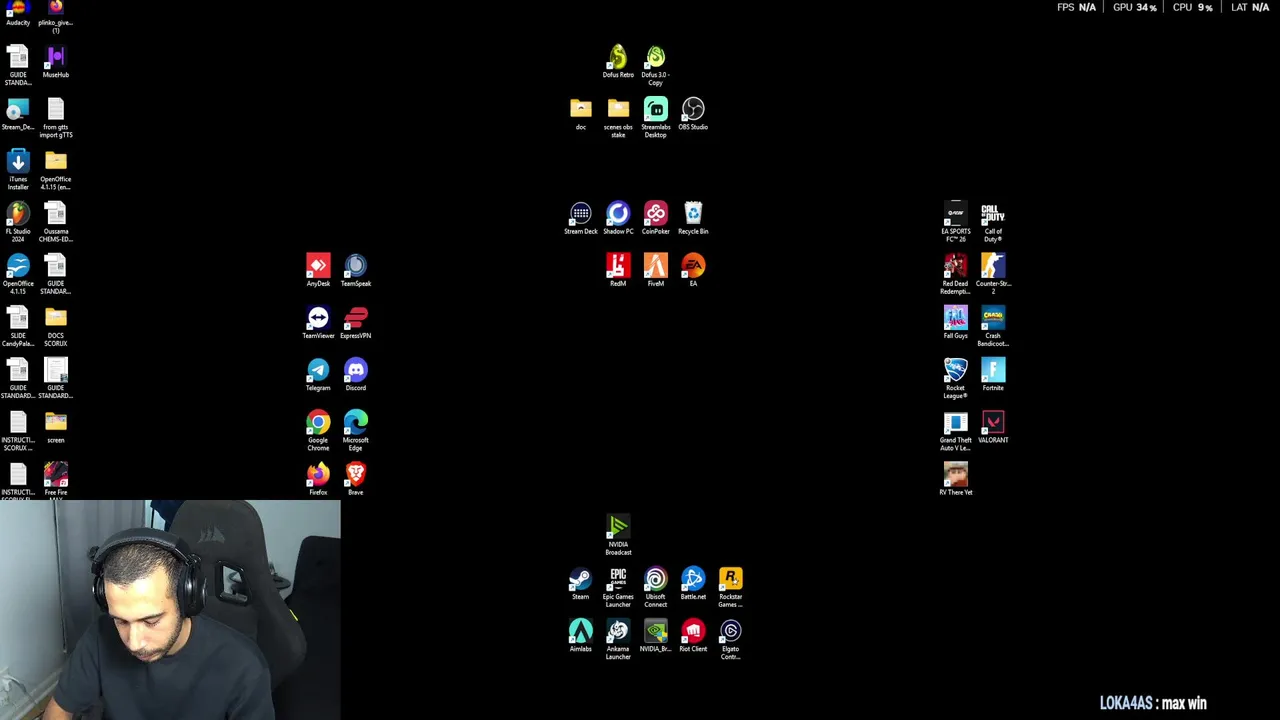Launch RedM shortcut
This screenshot has width=1280, height=720.
618,270
